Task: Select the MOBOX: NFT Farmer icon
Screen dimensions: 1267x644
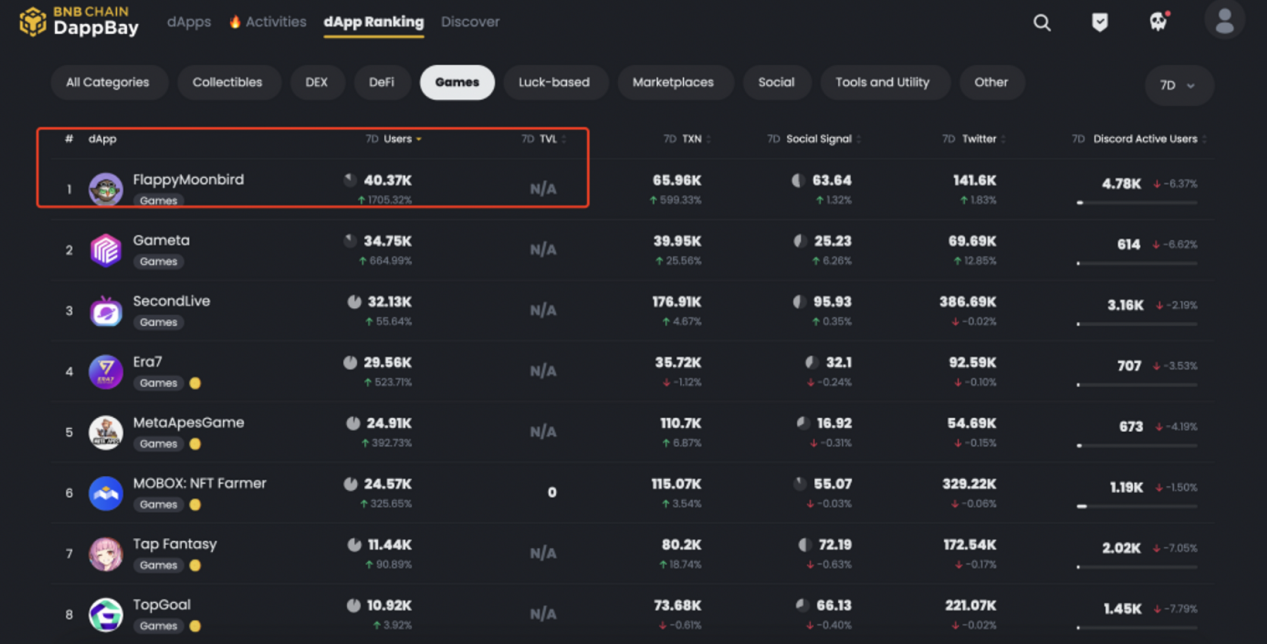Action: tap(106, 493)
